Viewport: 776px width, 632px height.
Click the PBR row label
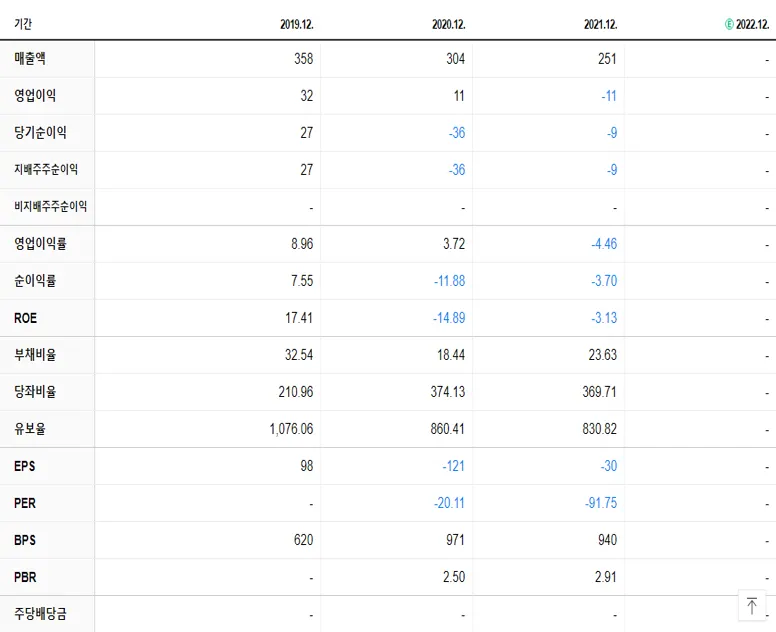pos(25,577)
